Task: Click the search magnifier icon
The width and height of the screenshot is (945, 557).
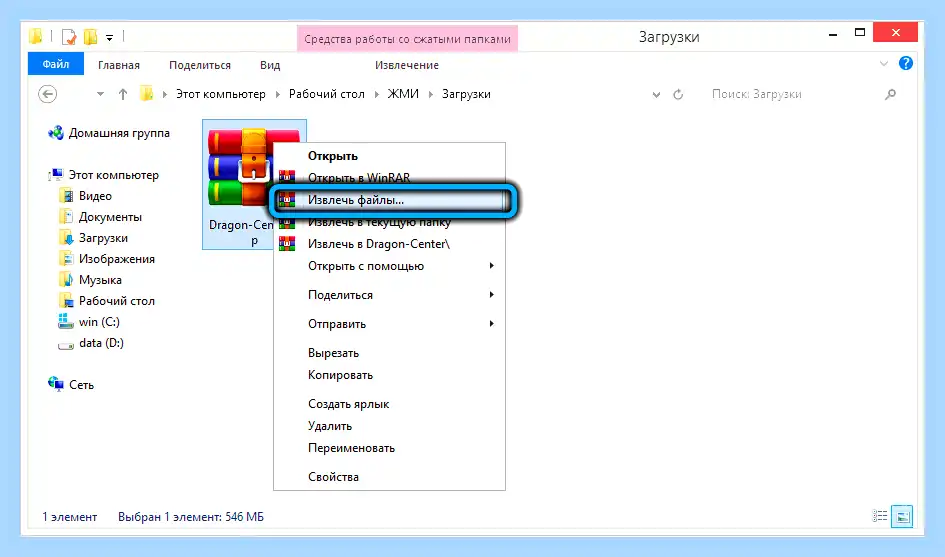Action: [x=890, y=95]
